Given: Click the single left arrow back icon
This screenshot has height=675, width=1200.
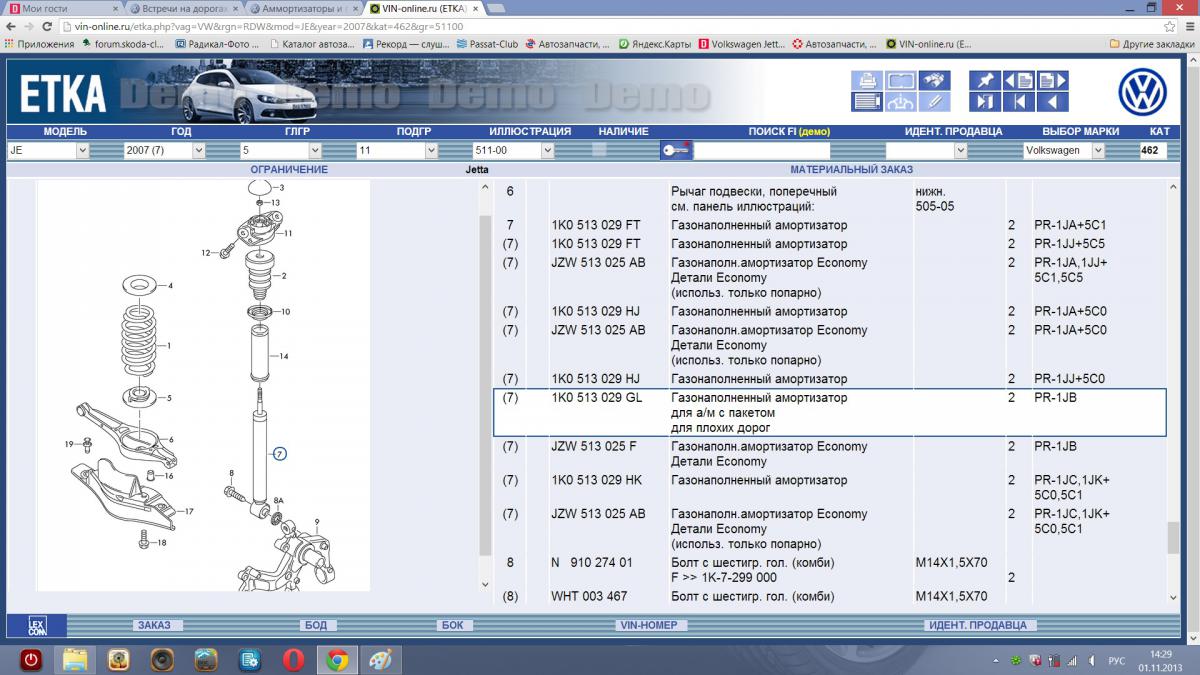Looking at the screenshot, I should pyautogui.click(x=1053, y=102).
